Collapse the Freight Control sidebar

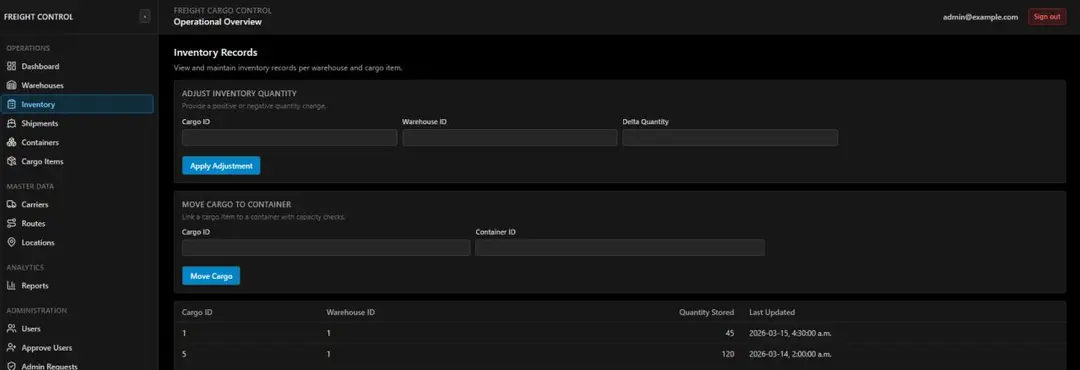(145, 17)
